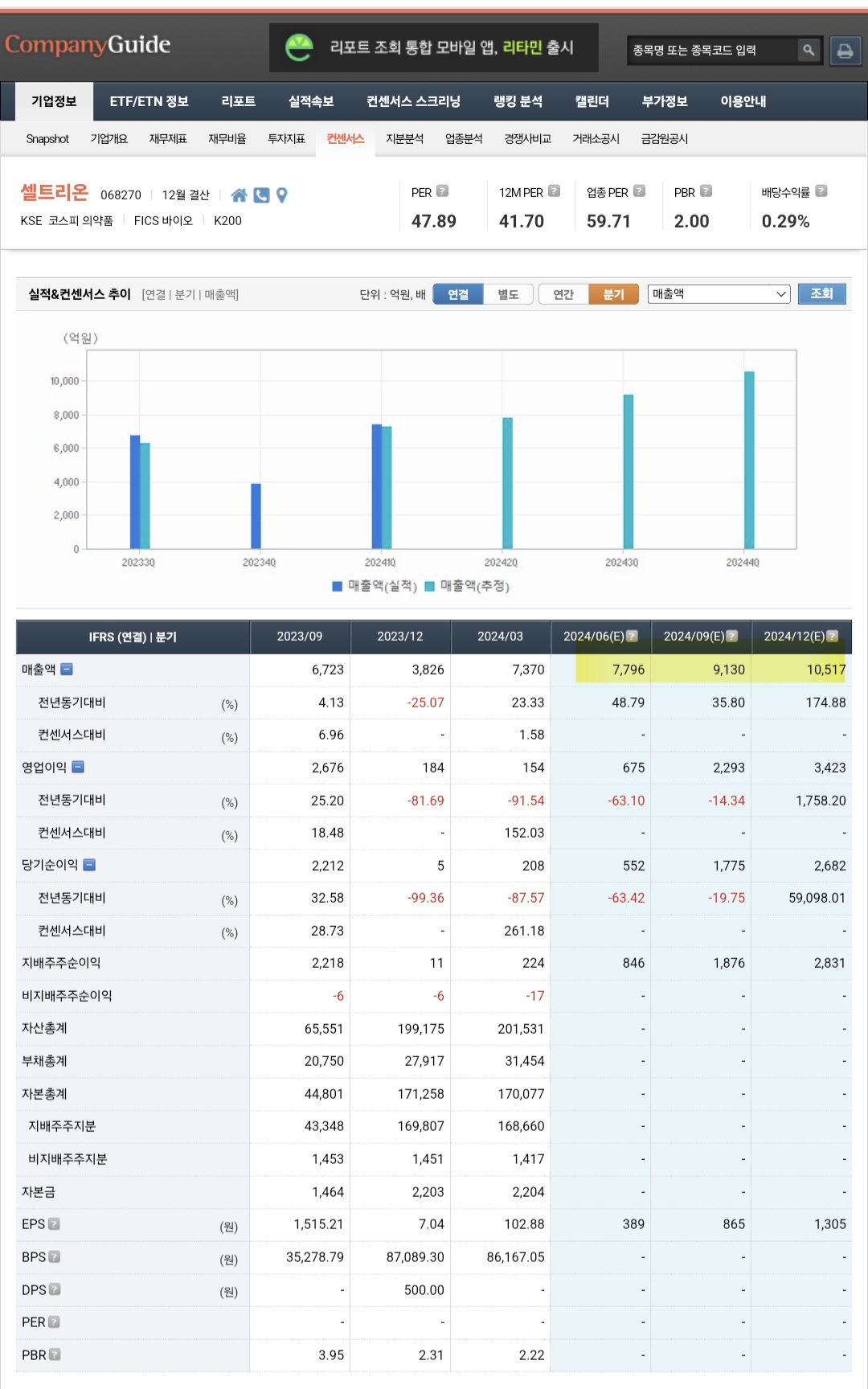Go to 지분분석 sub-menu

[404, 139]
